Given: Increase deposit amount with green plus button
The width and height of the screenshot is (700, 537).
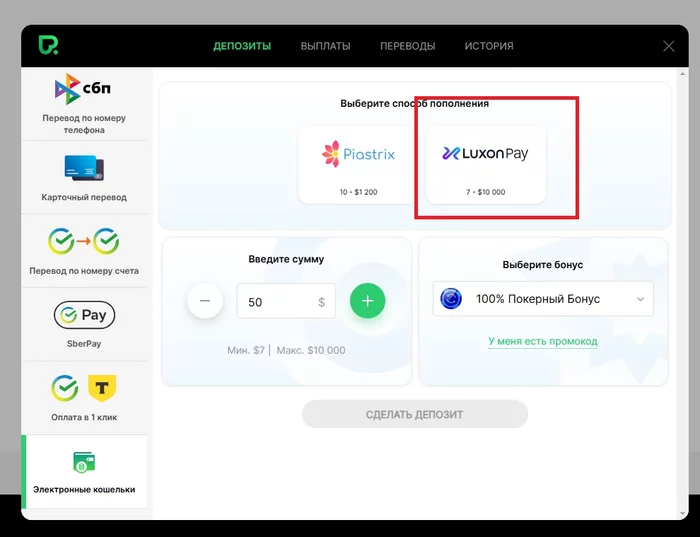Looking at the screenshot, I should (367, 301).
